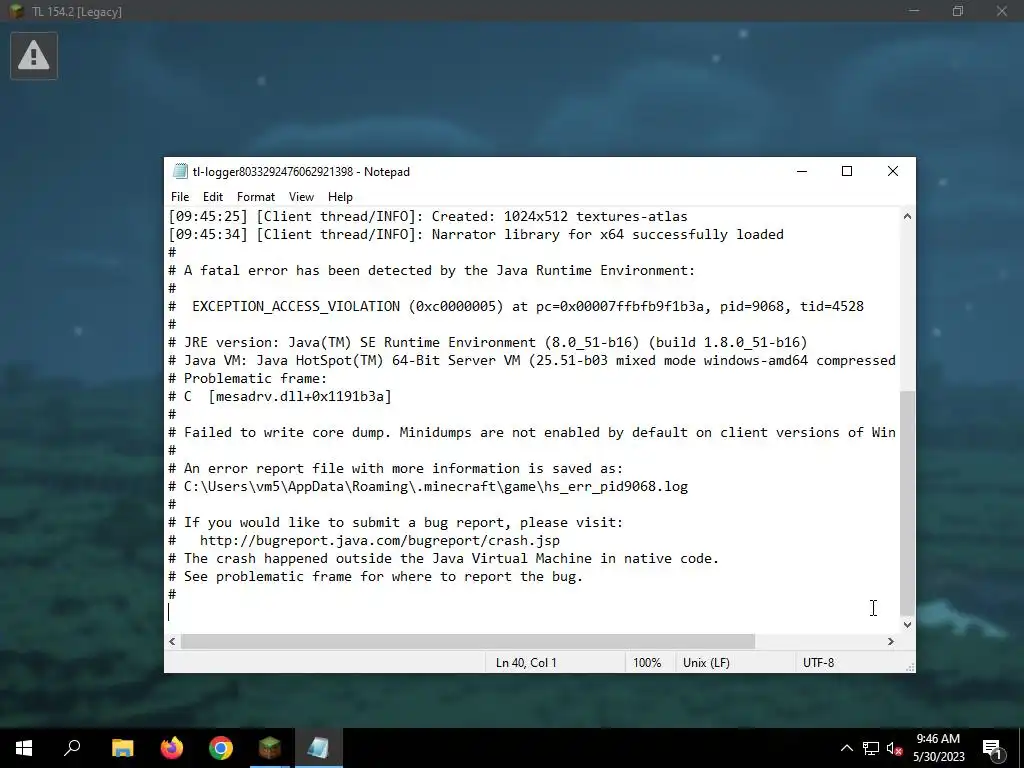
Task: Click the TL launcher title bar icon
Action: click(18, 11)
